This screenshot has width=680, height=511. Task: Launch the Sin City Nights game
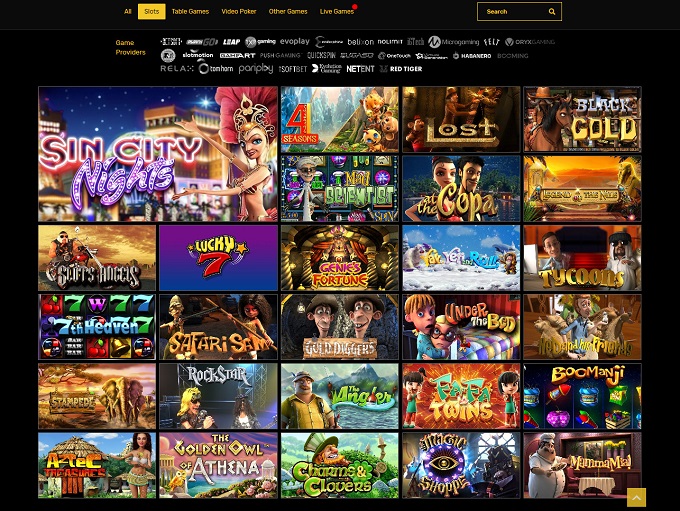point(158,153)
